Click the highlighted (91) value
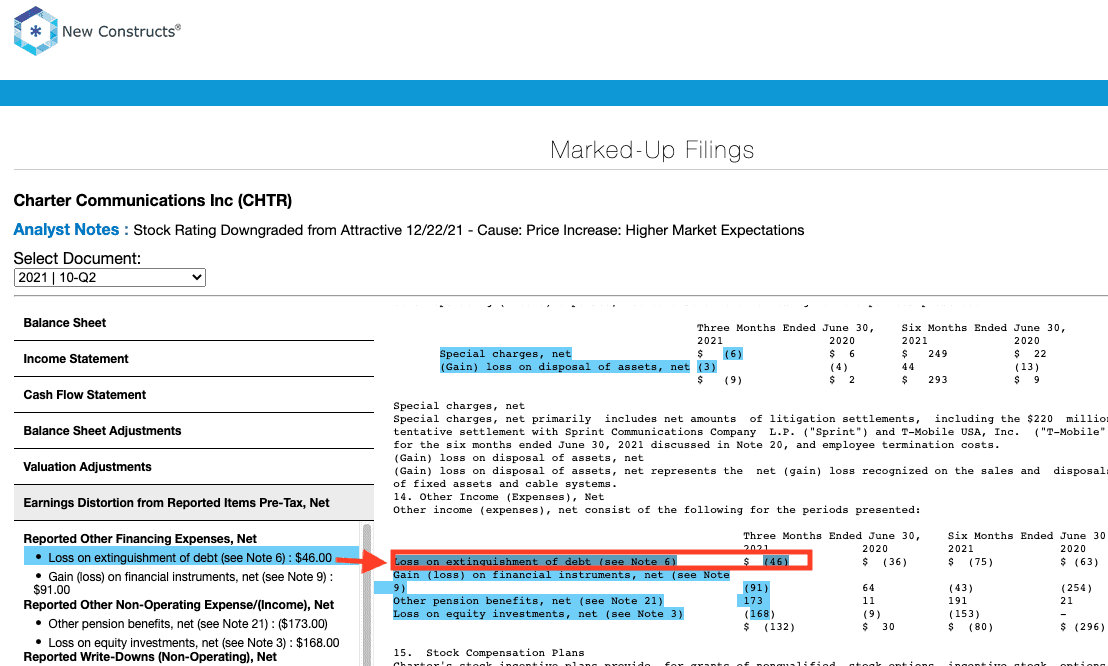This screenshot has width=1108, height=666. (x=756, y=588)
